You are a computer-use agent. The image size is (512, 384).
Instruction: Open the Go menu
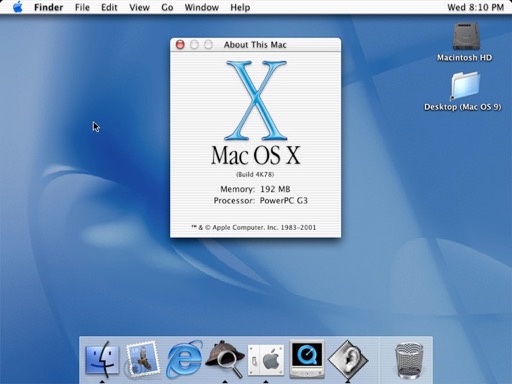[x=167, y=7]
